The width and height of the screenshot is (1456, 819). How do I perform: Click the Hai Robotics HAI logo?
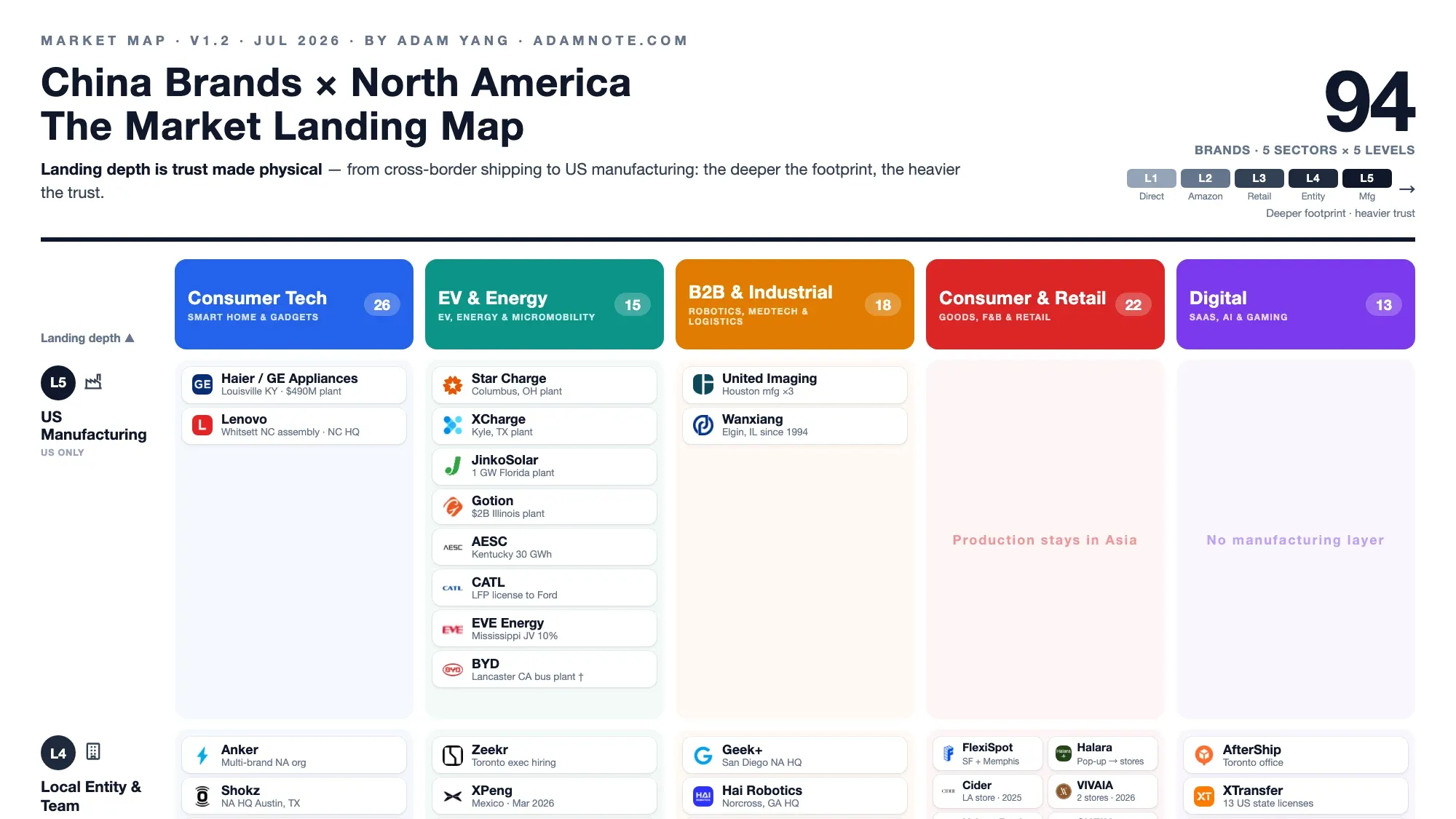[703, 796]
